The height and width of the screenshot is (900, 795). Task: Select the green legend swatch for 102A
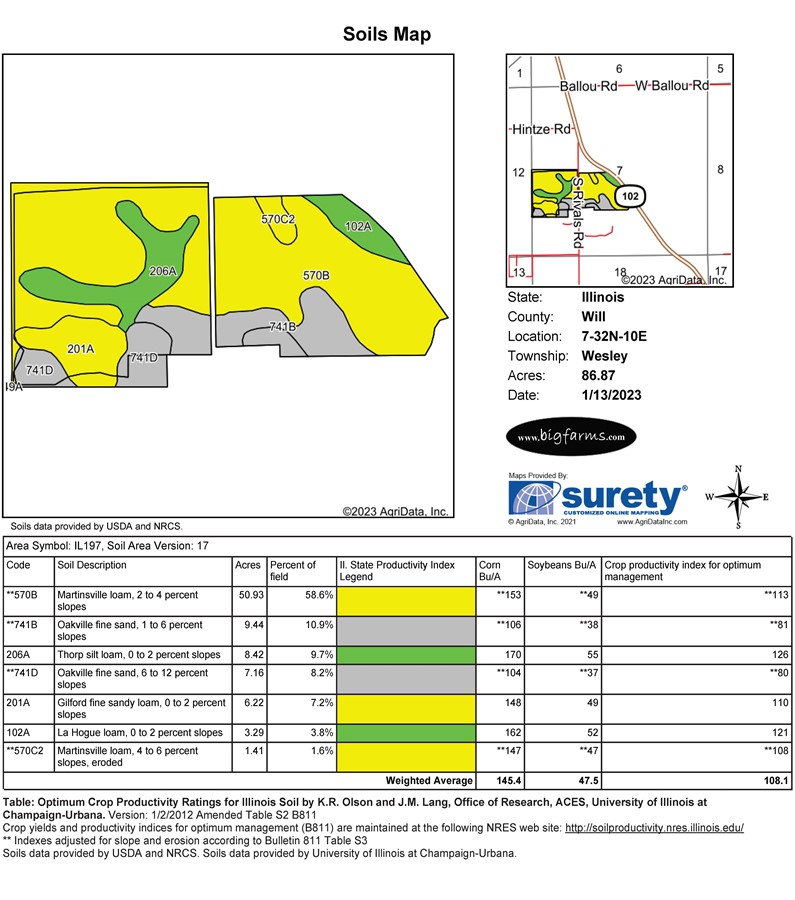pos(406,733)
